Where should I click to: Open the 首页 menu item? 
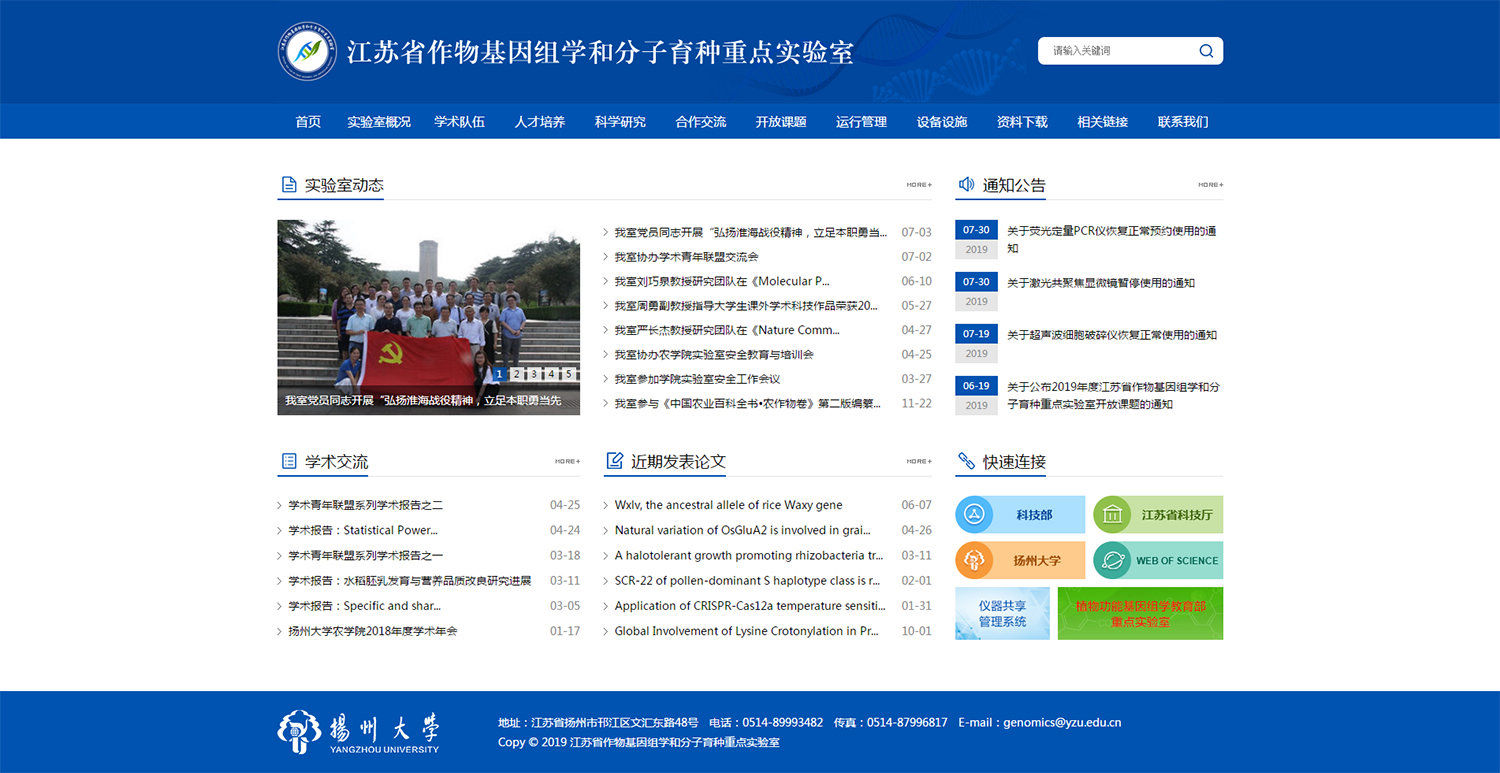pos(308,122)
